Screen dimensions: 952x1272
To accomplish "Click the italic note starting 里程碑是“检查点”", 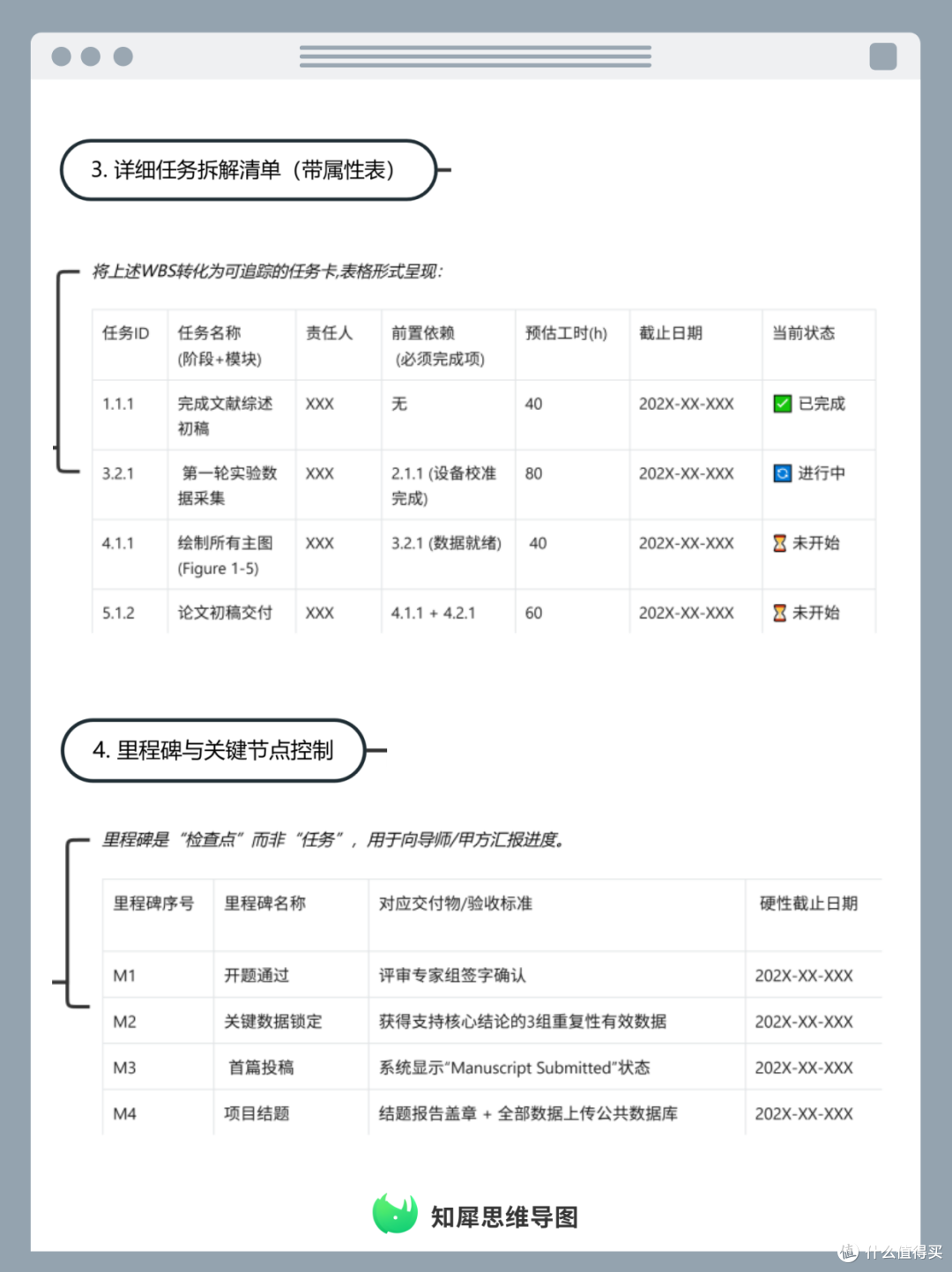I will [x=333, y=840].
